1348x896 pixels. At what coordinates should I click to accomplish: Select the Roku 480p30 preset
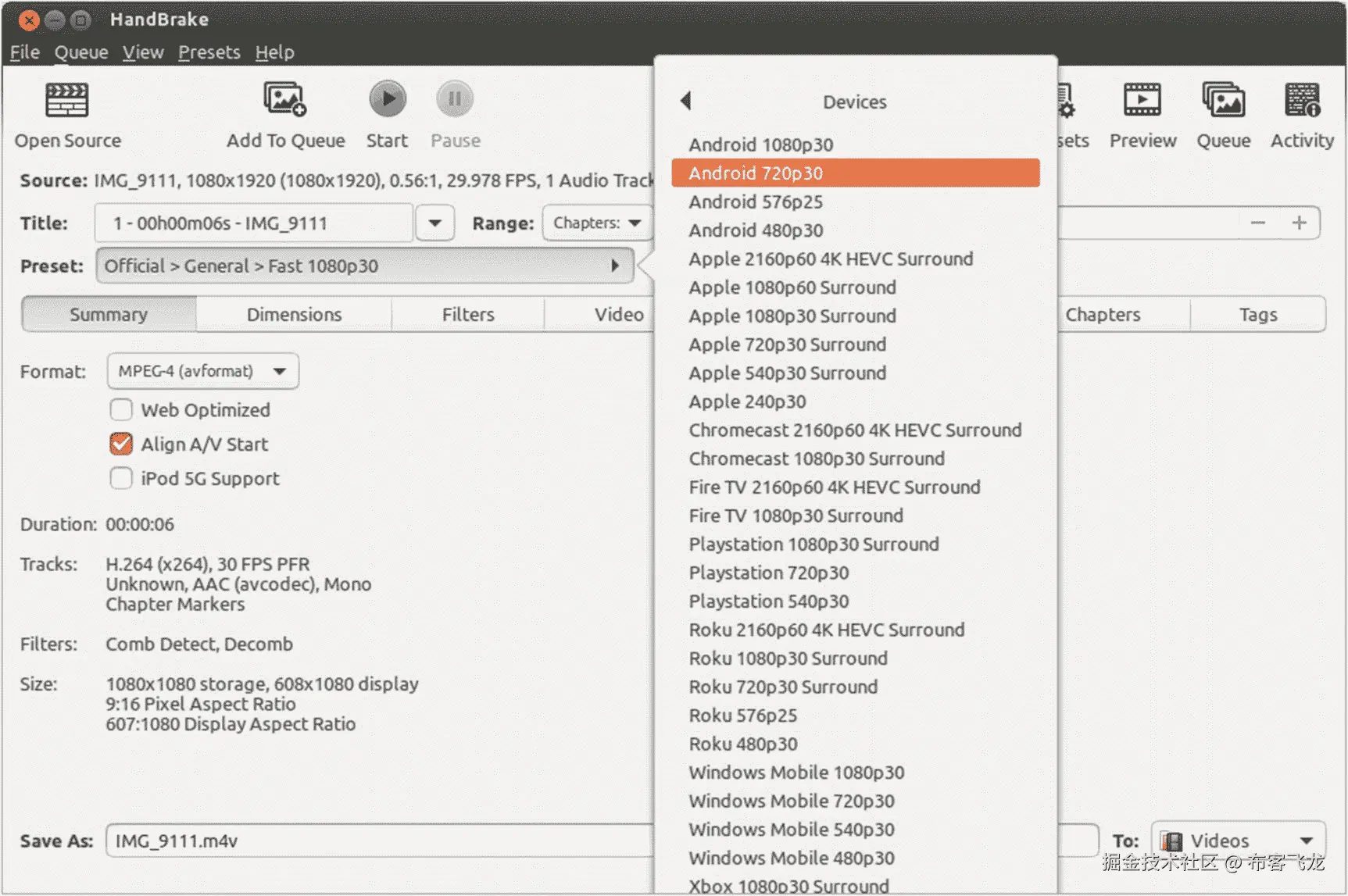(x=856, y=744)
